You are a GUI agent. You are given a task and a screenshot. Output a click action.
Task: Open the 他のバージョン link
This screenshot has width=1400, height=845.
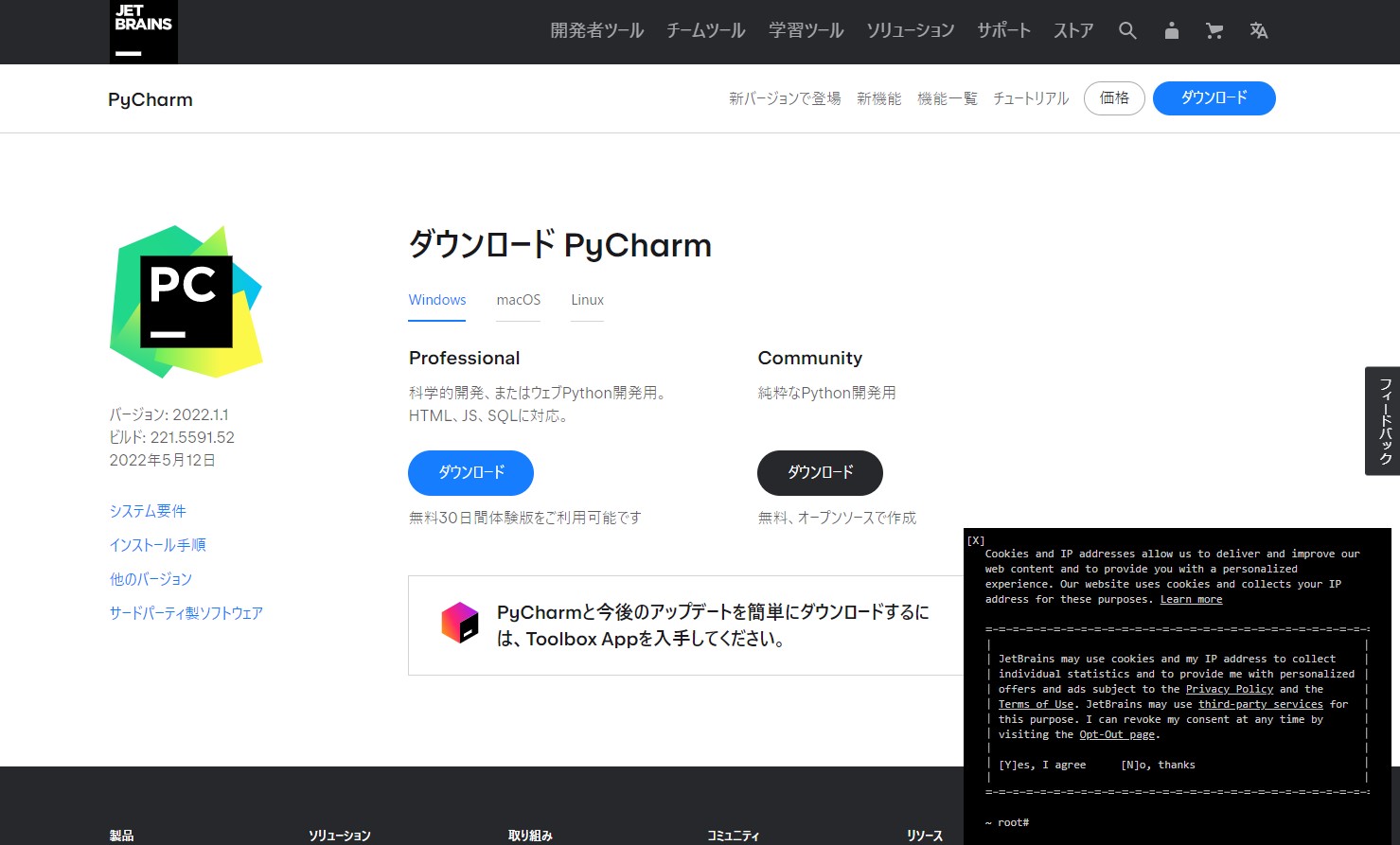click(x=151, y=579)
